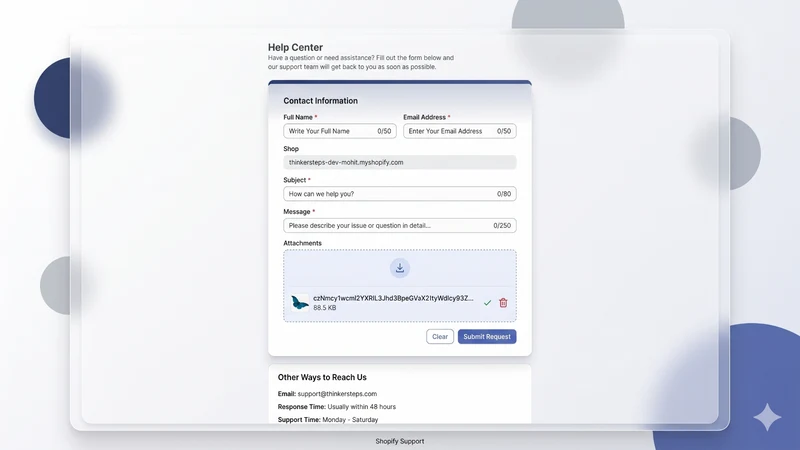Click Monday - Saturday support time text
Screen dimensions: 800x450
[x=350, y=420]
